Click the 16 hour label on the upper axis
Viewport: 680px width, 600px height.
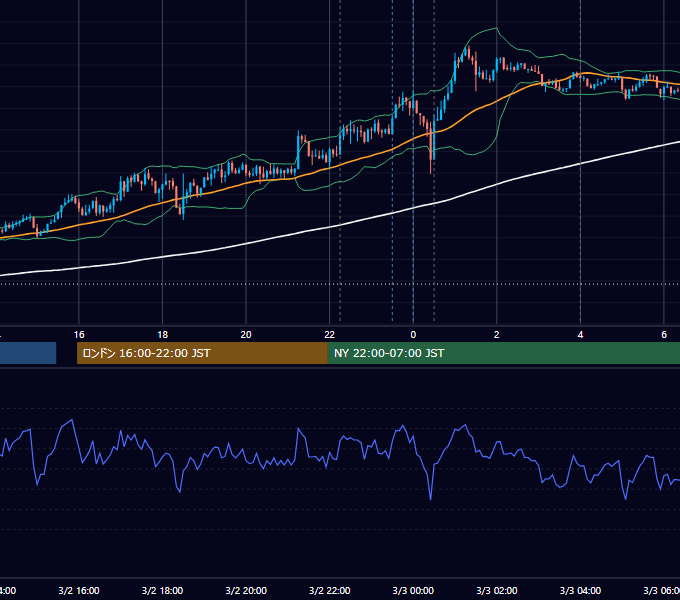pos(79,335)
